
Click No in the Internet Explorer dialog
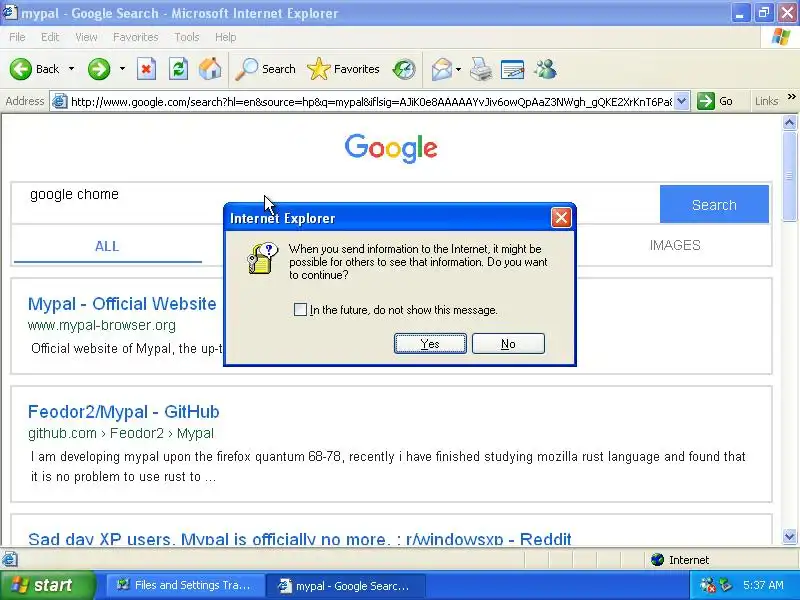[508, 344]
